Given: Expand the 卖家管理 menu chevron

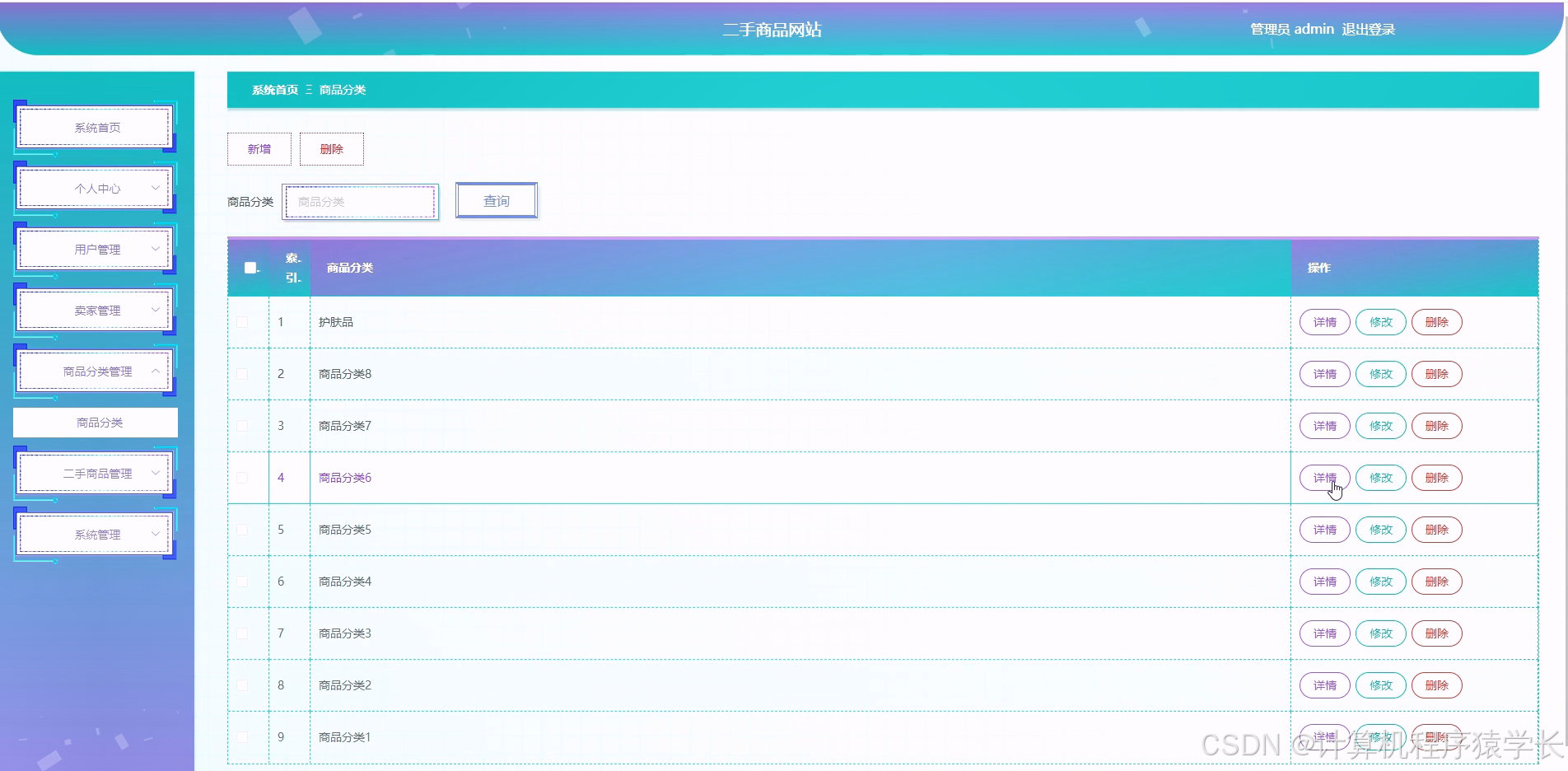Looking at the screenshot, I should point(155,310).
